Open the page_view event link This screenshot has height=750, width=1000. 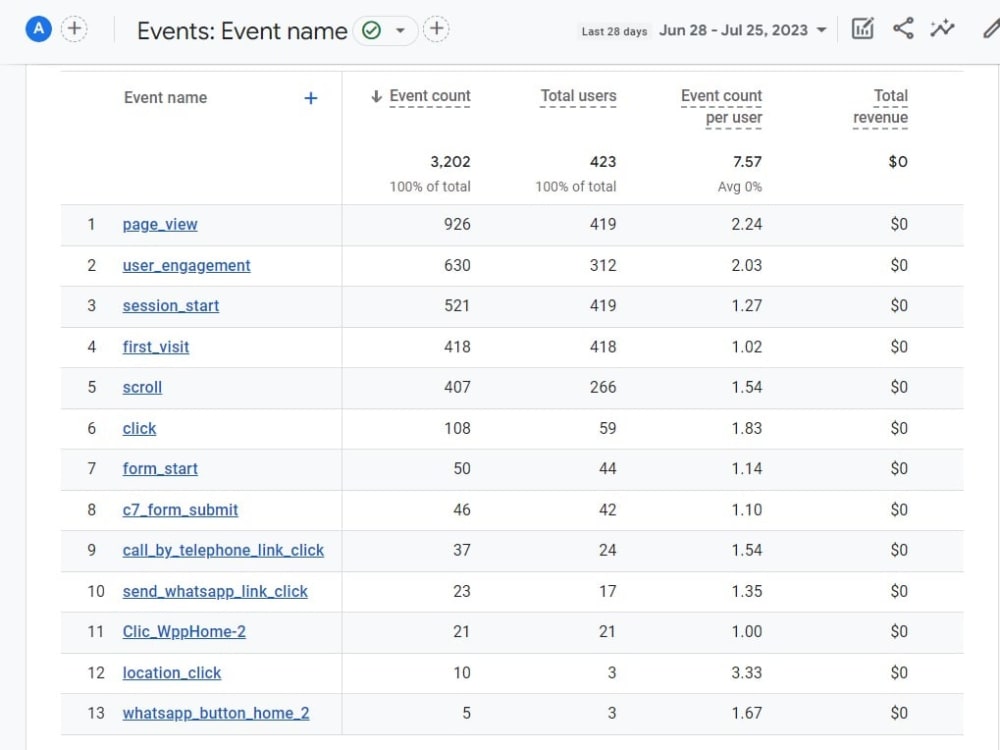pyautogui.click(x=160, y=224)
